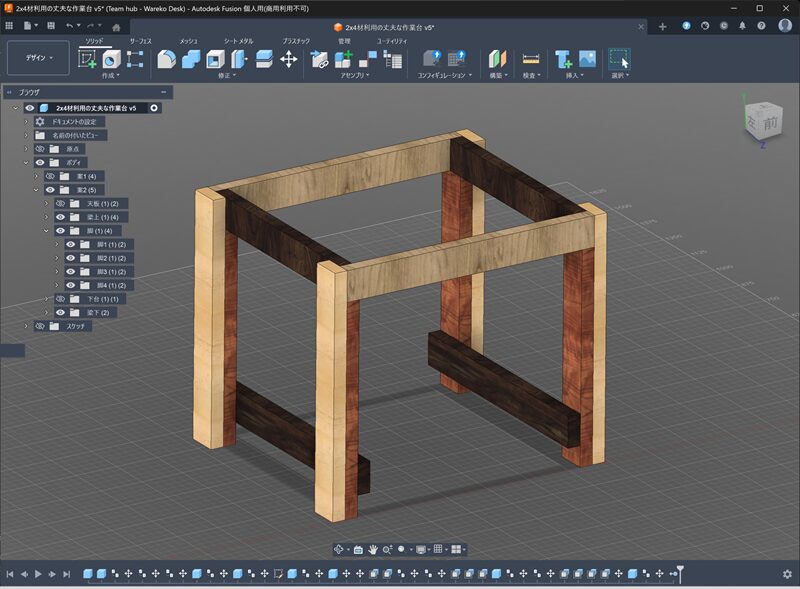
Task: Click the Move/Copy tool icon
Action: pos(289,59)
